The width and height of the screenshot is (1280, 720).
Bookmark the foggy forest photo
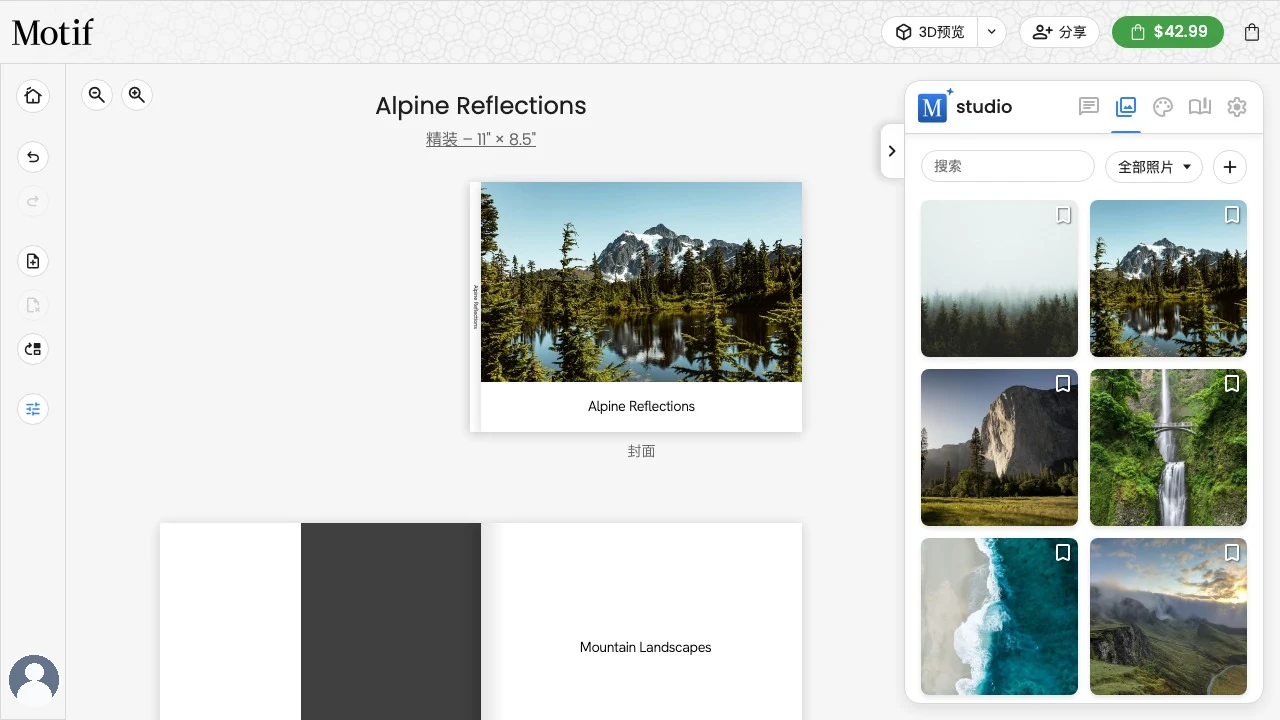tap(1063, 215)
